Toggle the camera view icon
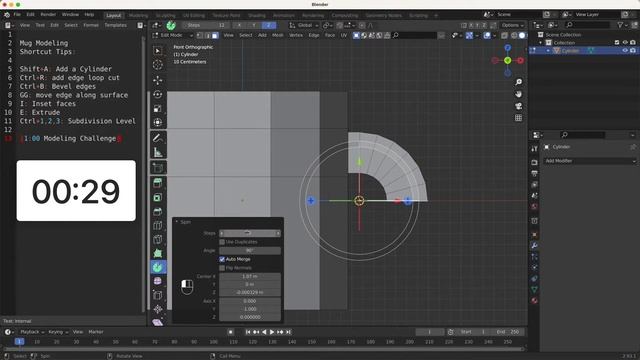640x360 pixels. pos(518,106)
